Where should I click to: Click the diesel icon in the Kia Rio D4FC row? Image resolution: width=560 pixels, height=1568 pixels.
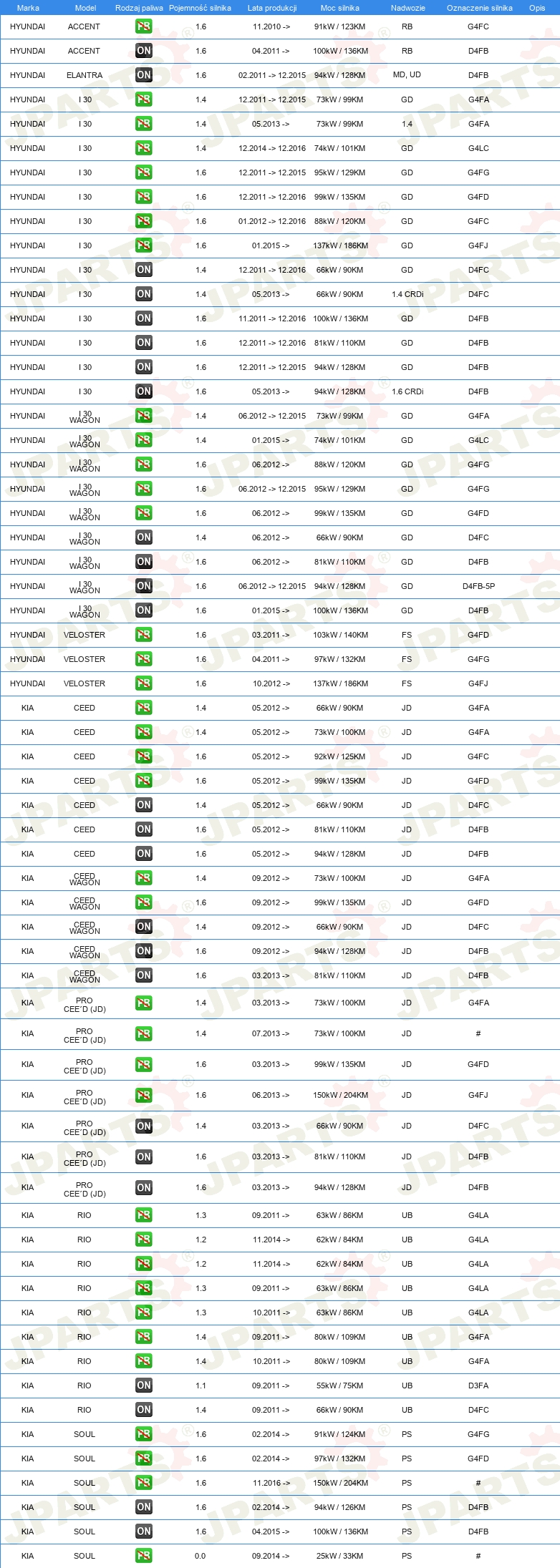(x=143, y=1410)
